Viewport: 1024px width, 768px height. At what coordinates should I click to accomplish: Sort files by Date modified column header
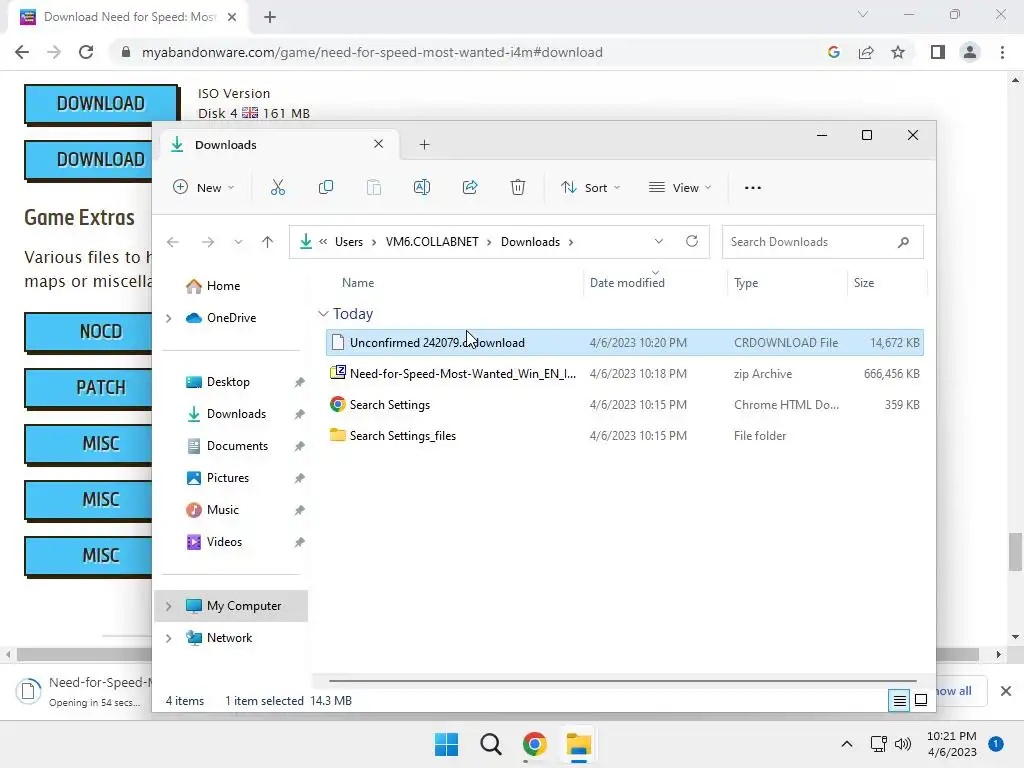tap(627, 283)
